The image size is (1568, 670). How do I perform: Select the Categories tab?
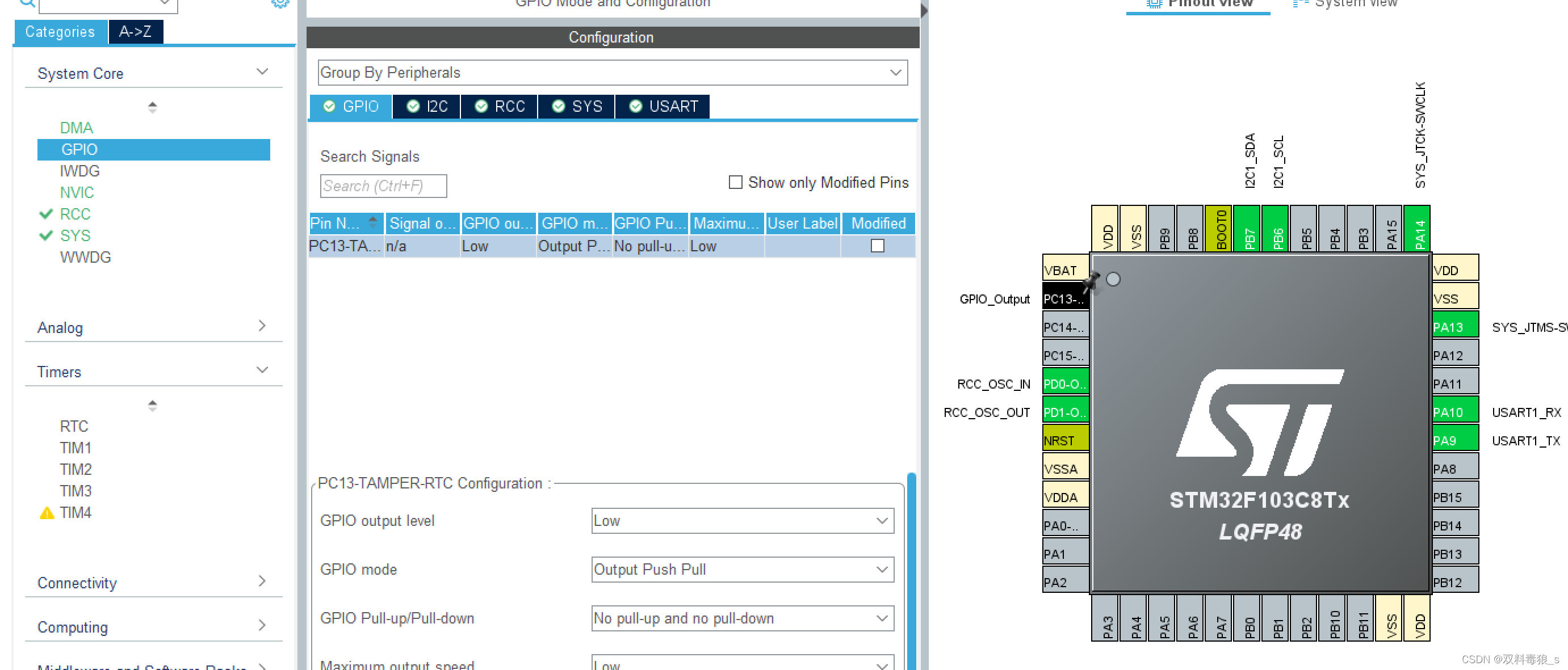60,32
